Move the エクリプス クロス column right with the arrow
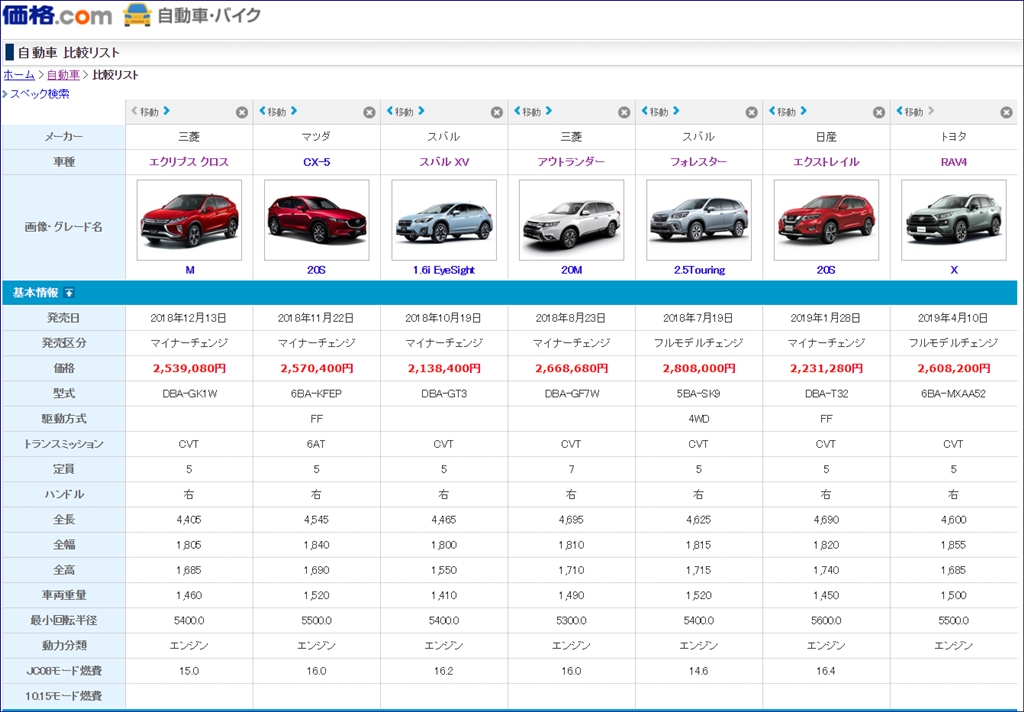 click(x=167, y=111)
